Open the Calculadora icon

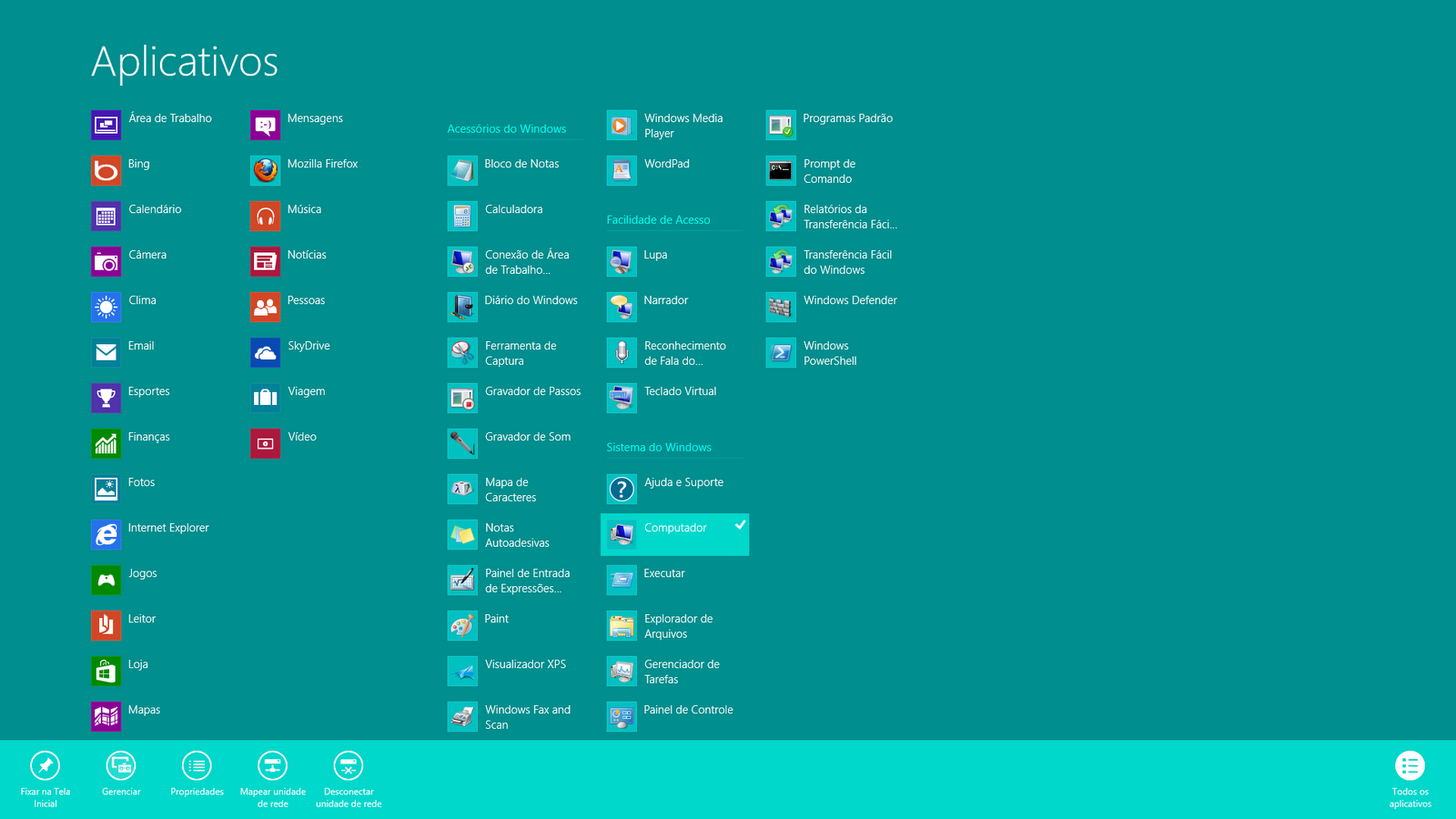(x=462, y=216)
